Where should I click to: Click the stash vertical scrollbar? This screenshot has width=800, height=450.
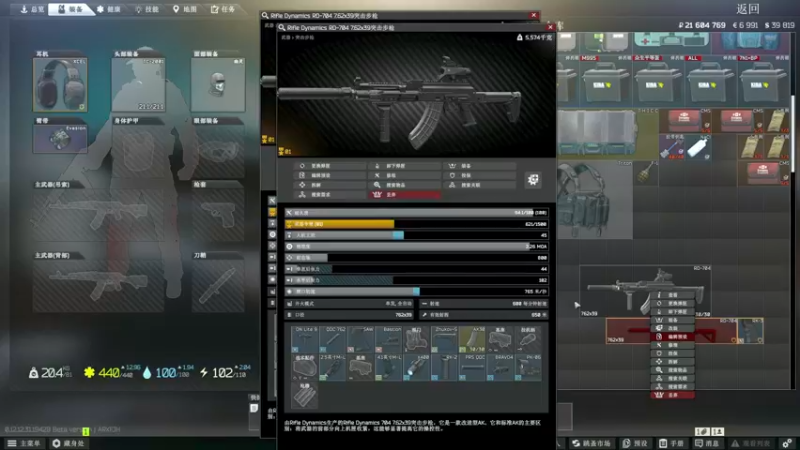point(792,133)
